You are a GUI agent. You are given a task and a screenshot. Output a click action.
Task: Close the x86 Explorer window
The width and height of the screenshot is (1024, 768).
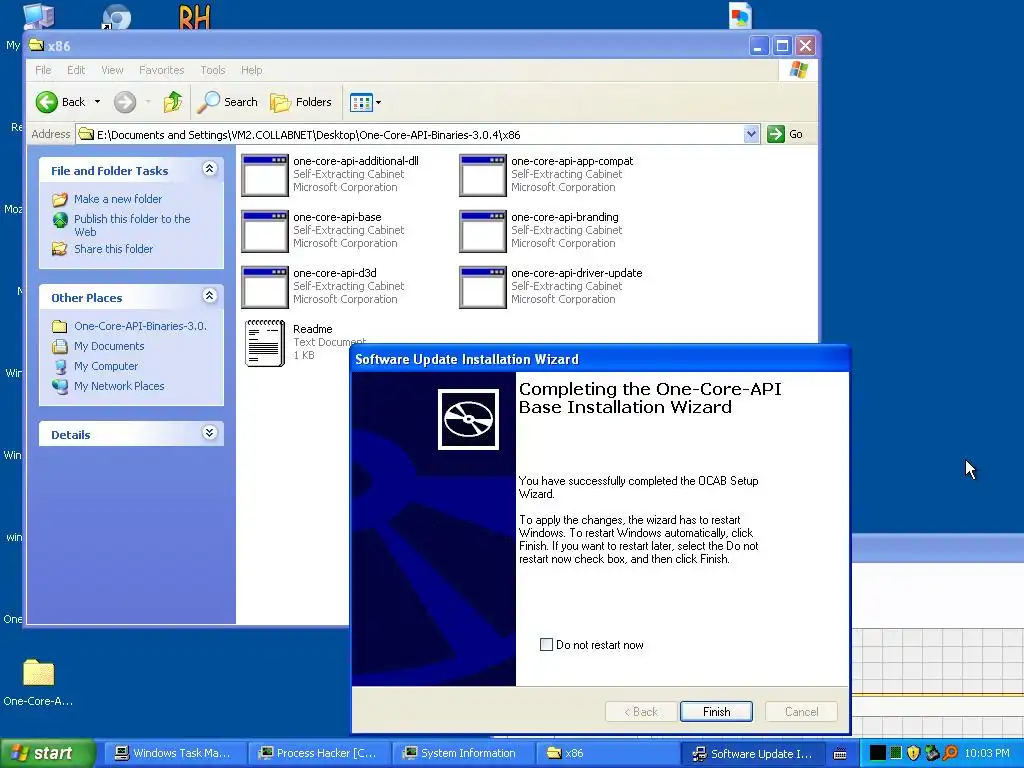click(805, 46)
